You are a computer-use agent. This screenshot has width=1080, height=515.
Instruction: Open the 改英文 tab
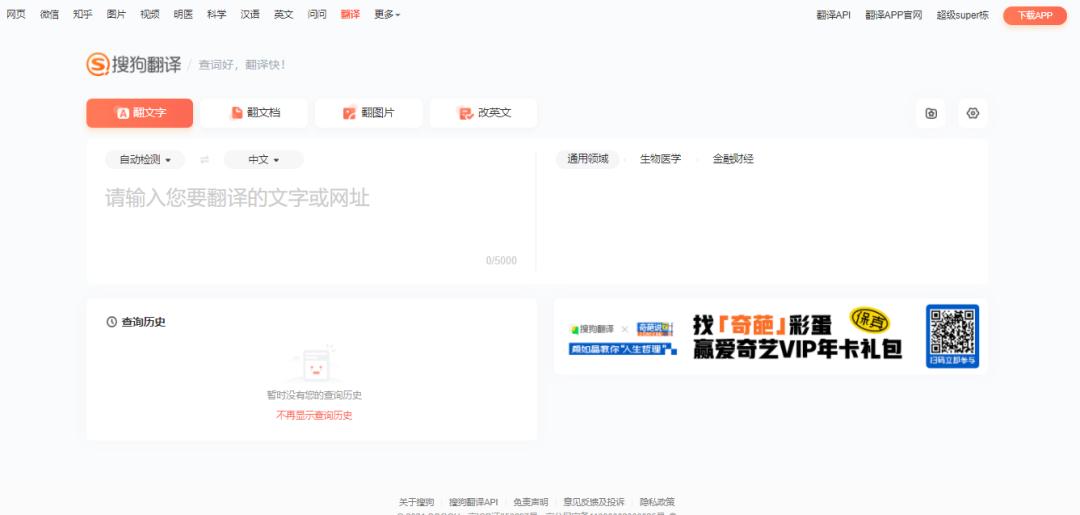tap(484, 113)
